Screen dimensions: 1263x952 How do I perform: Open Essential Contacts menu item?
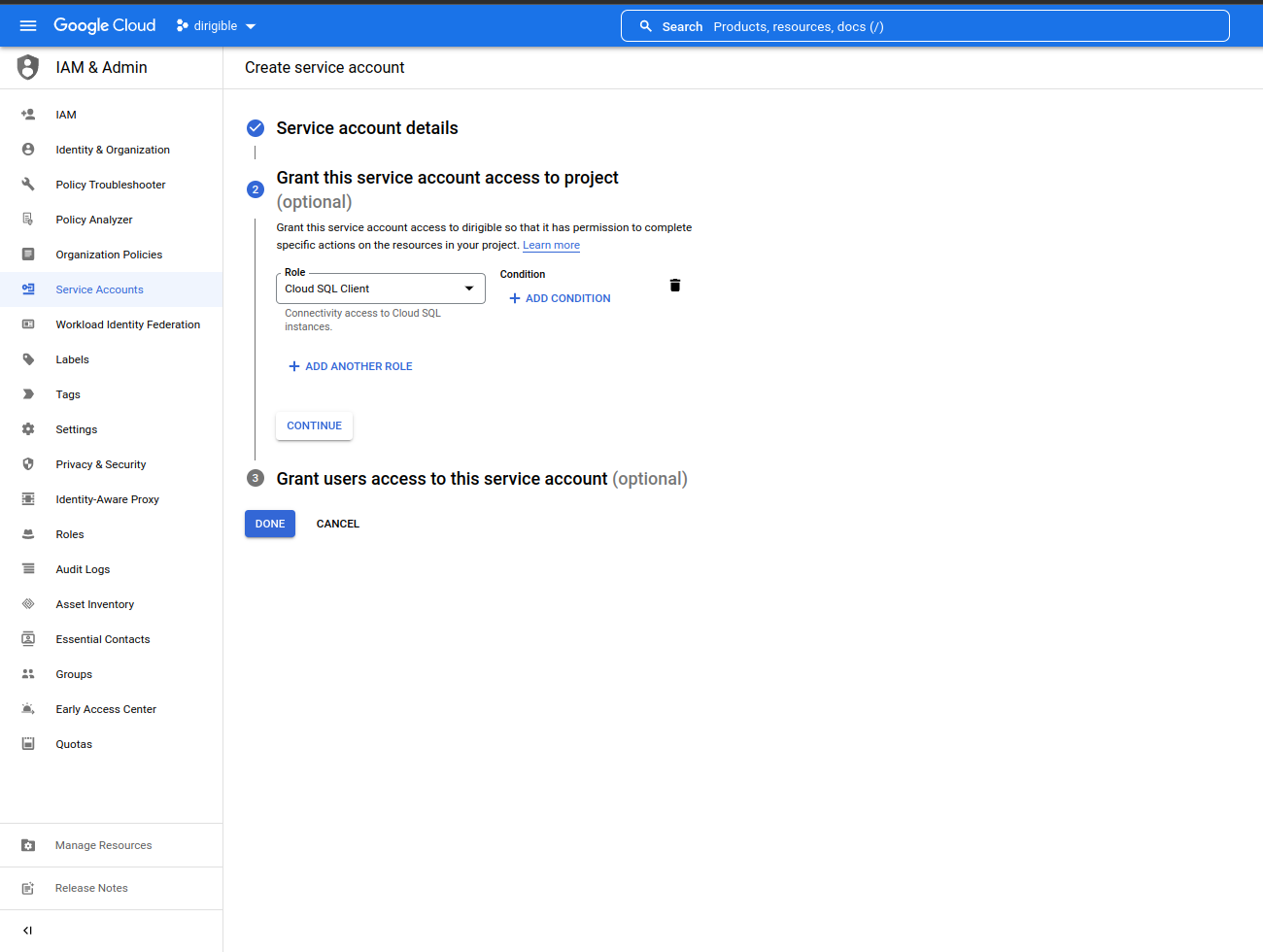(112, 639)
